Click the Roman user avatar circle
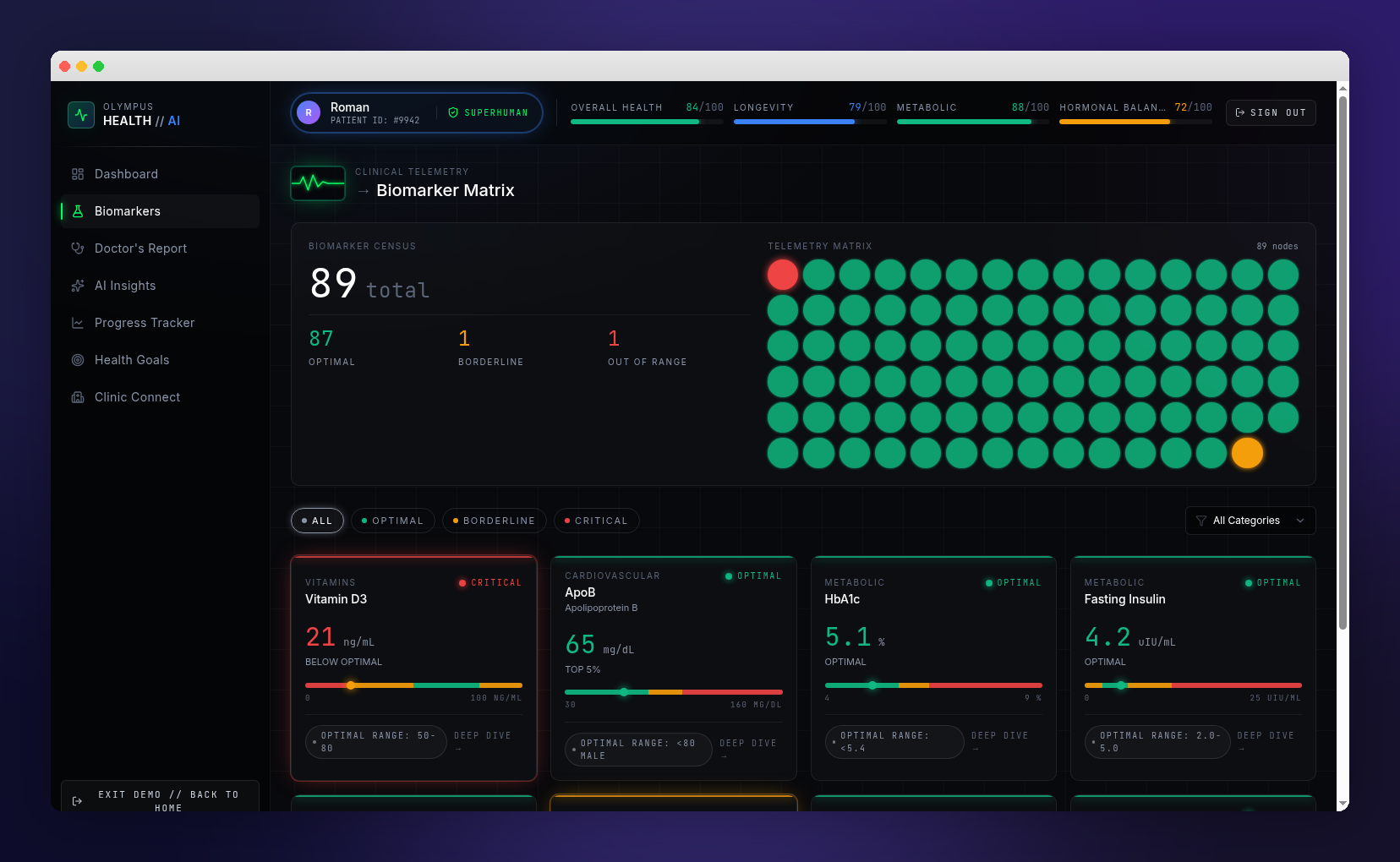This screenshot has height=862, width=1400. tap(309, 112)
